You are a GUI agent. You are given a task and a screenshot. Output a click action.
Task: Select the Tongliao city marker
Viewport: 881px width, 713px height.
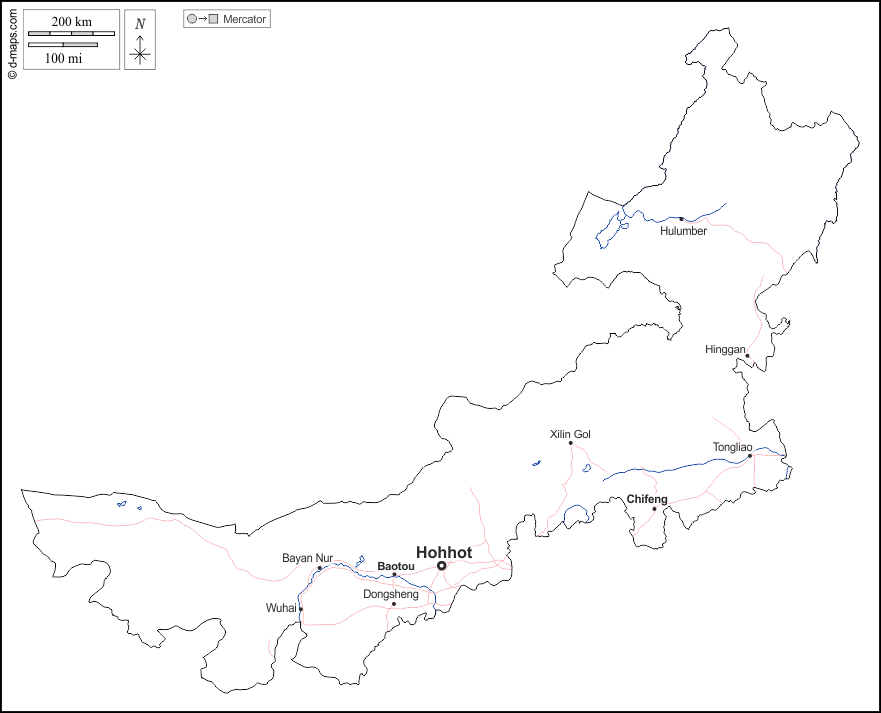[x=750, y=456]
